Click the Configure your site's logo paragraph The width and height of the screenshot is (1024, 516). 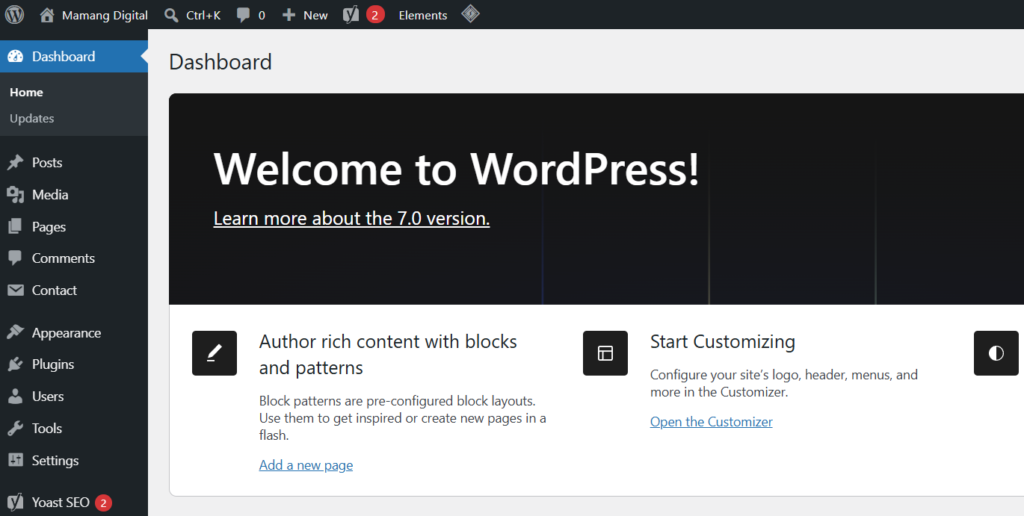click(784, 383)
